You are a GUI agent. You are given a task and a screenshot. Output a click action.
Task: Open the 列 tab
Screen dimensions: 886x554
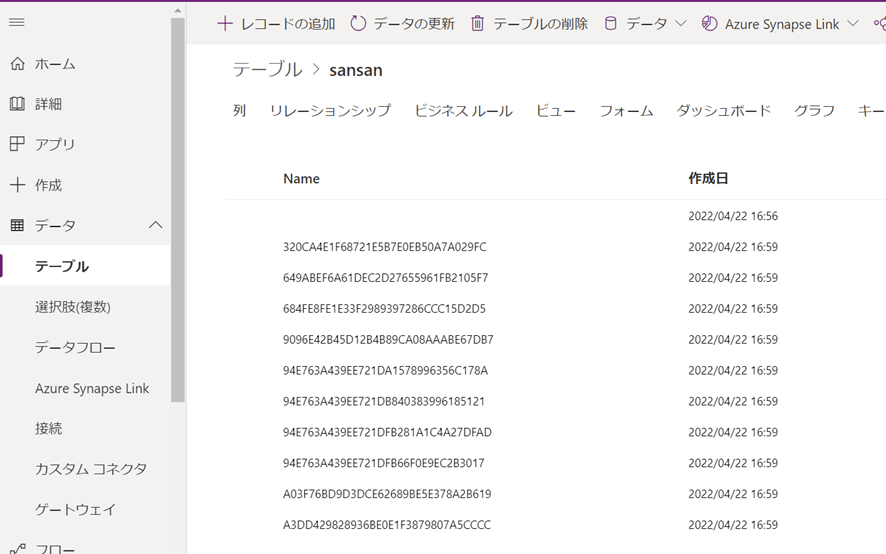tap(239, 111)
